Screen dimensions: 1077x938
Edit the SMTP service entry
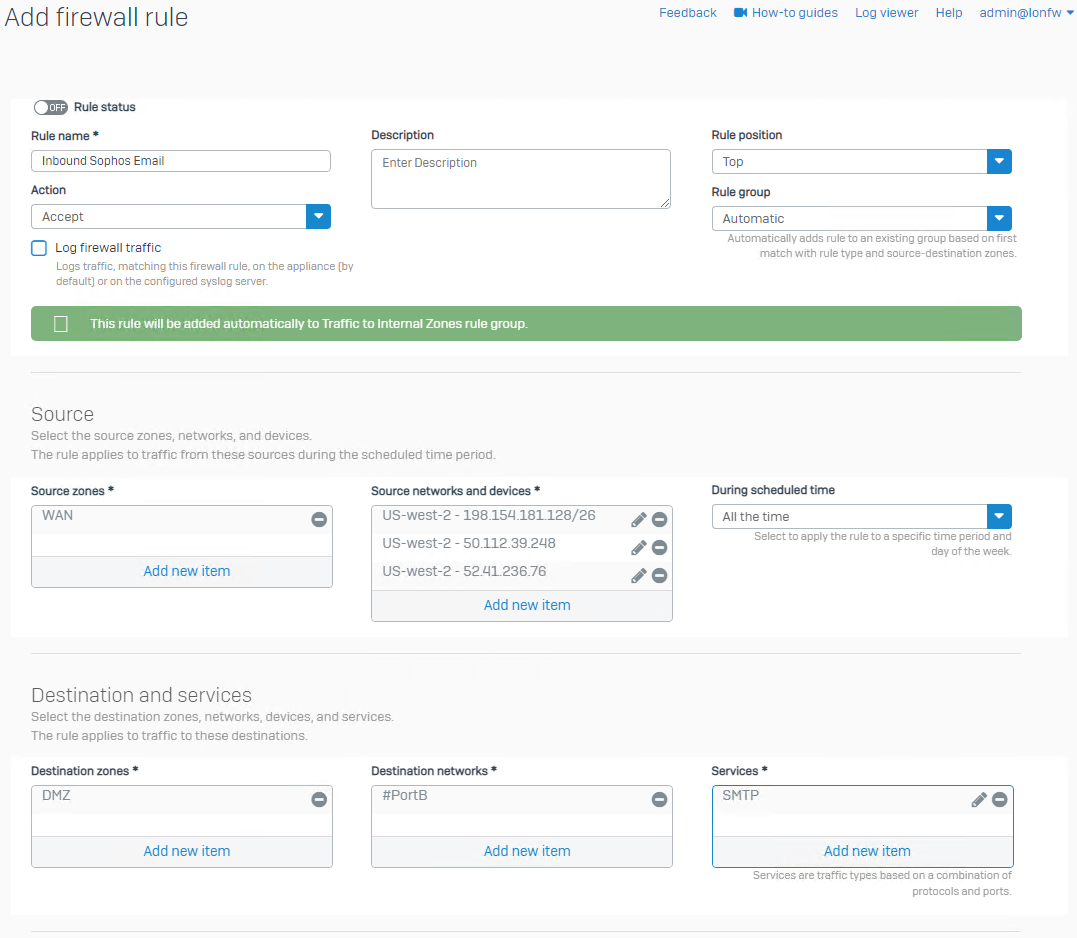[x=979, y=799]
